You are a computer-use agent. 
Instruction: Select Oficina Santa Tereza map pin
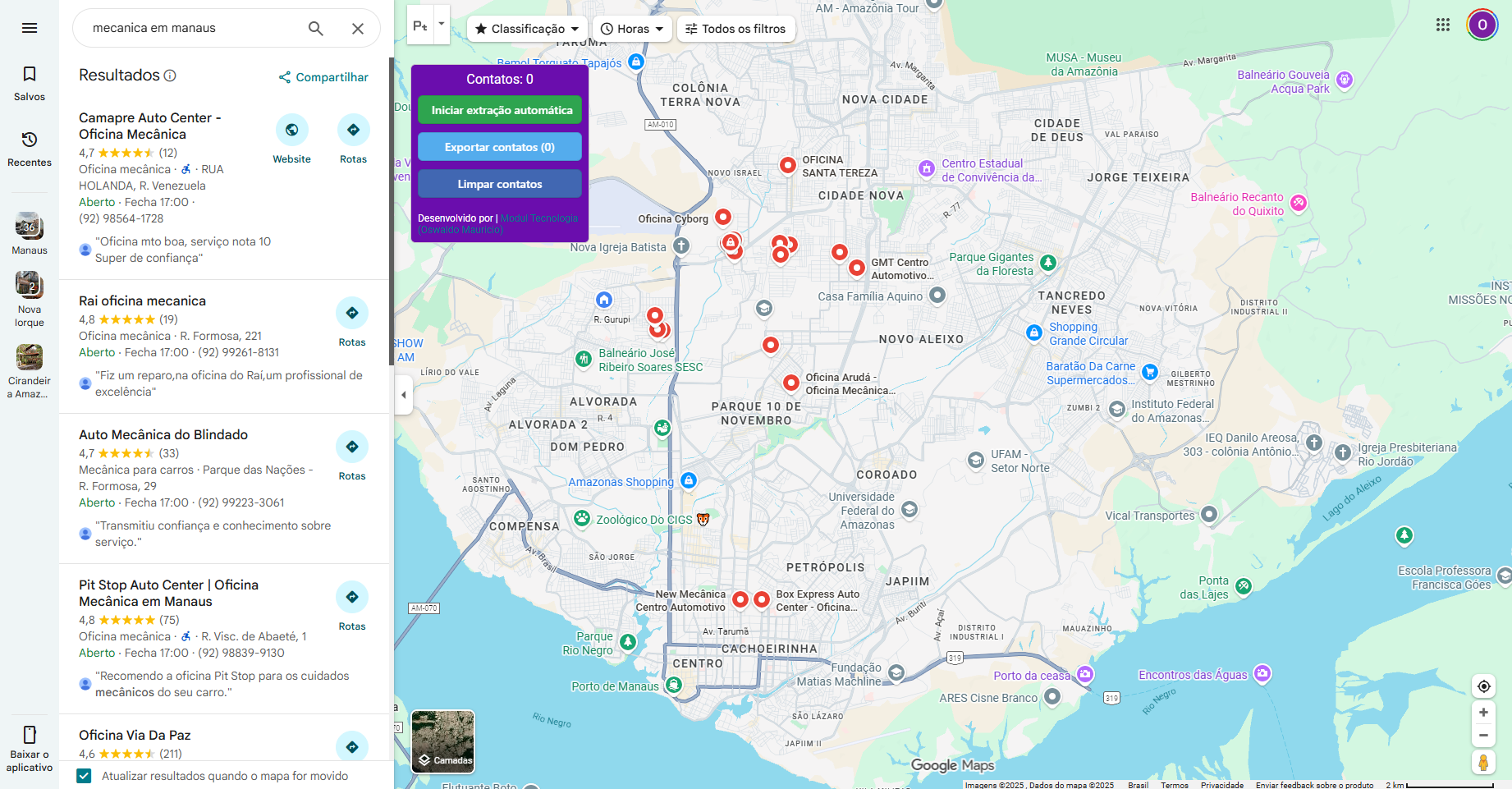tap(788, 165)
